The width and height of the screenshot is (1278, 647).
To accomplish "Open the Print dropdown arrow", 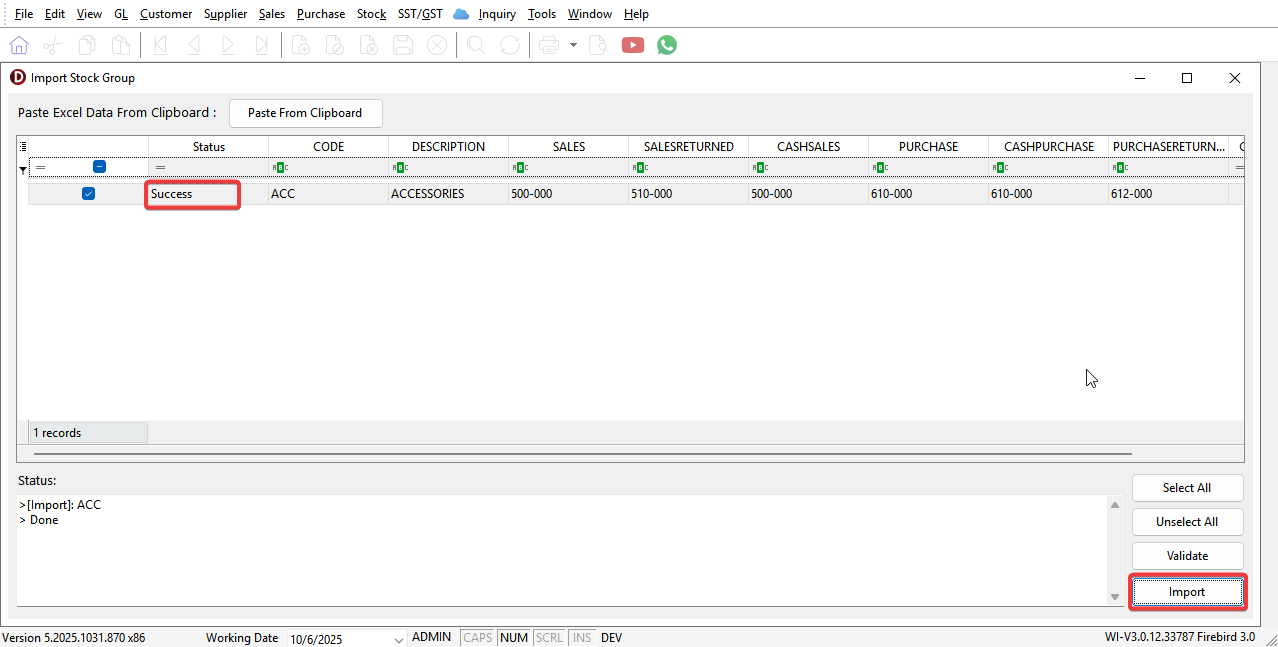I will [573, 45].
